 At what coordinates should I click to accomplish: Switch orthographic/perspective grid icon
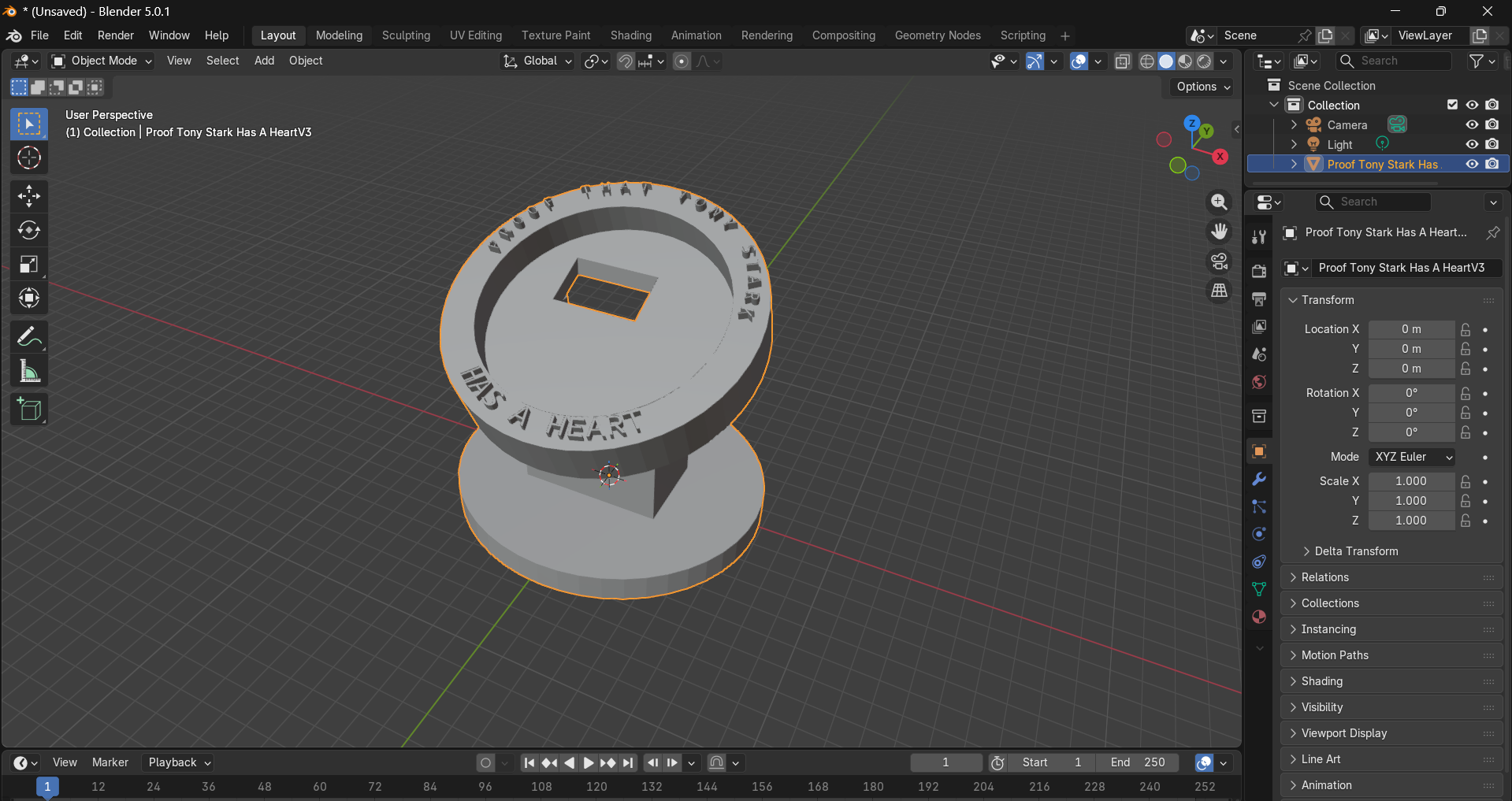[x=1219, y=290]
